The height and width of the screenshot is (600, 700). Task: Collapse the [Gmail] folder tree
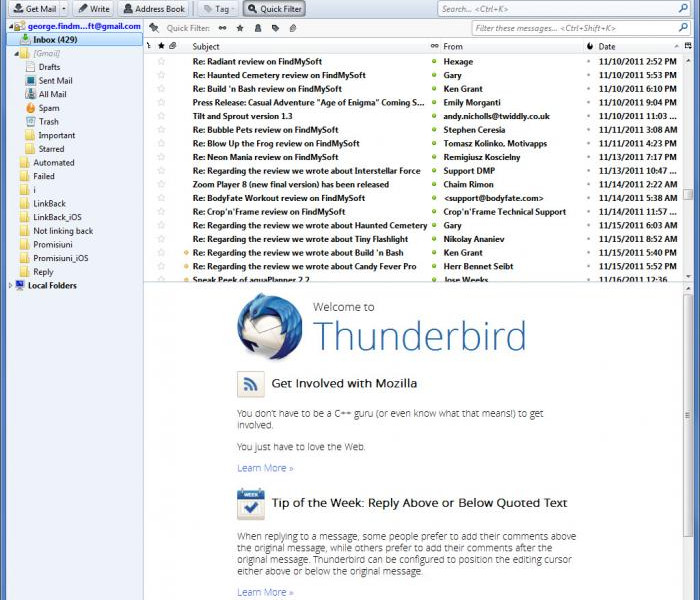[x=16, y=54]
